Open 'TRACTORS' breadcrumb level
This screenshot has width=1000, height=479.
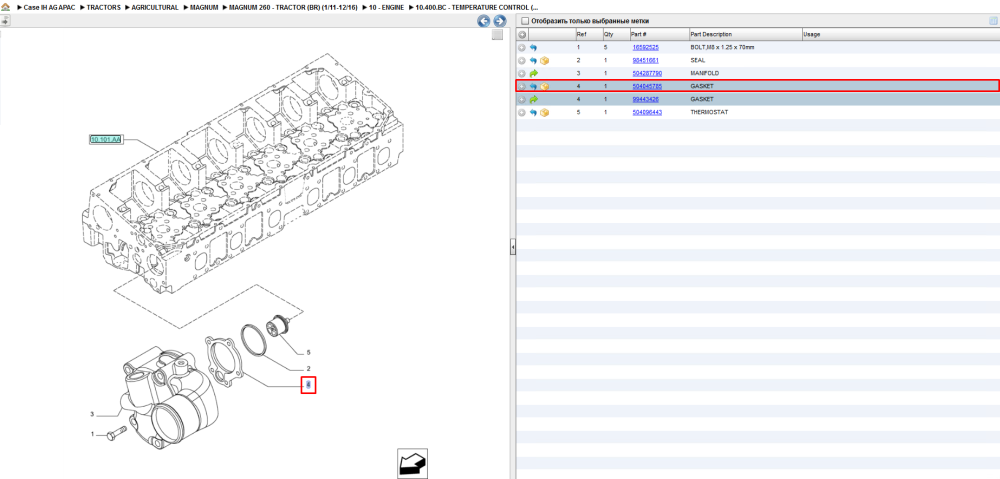tap(102, 8)
